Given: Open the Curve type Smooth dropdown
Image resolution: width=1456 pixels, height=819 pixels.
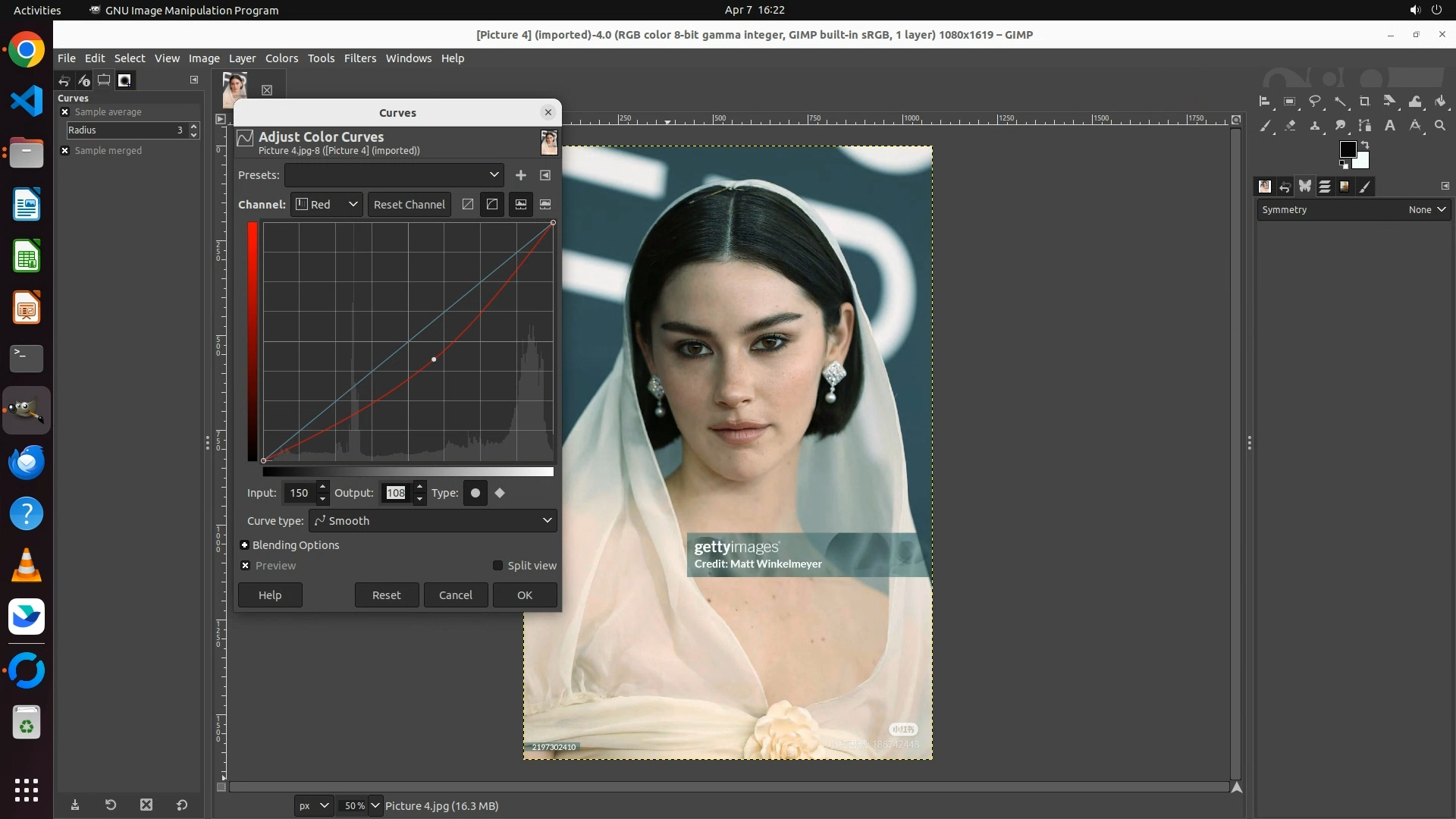Looking at the screenshot, I should [433, 521].
